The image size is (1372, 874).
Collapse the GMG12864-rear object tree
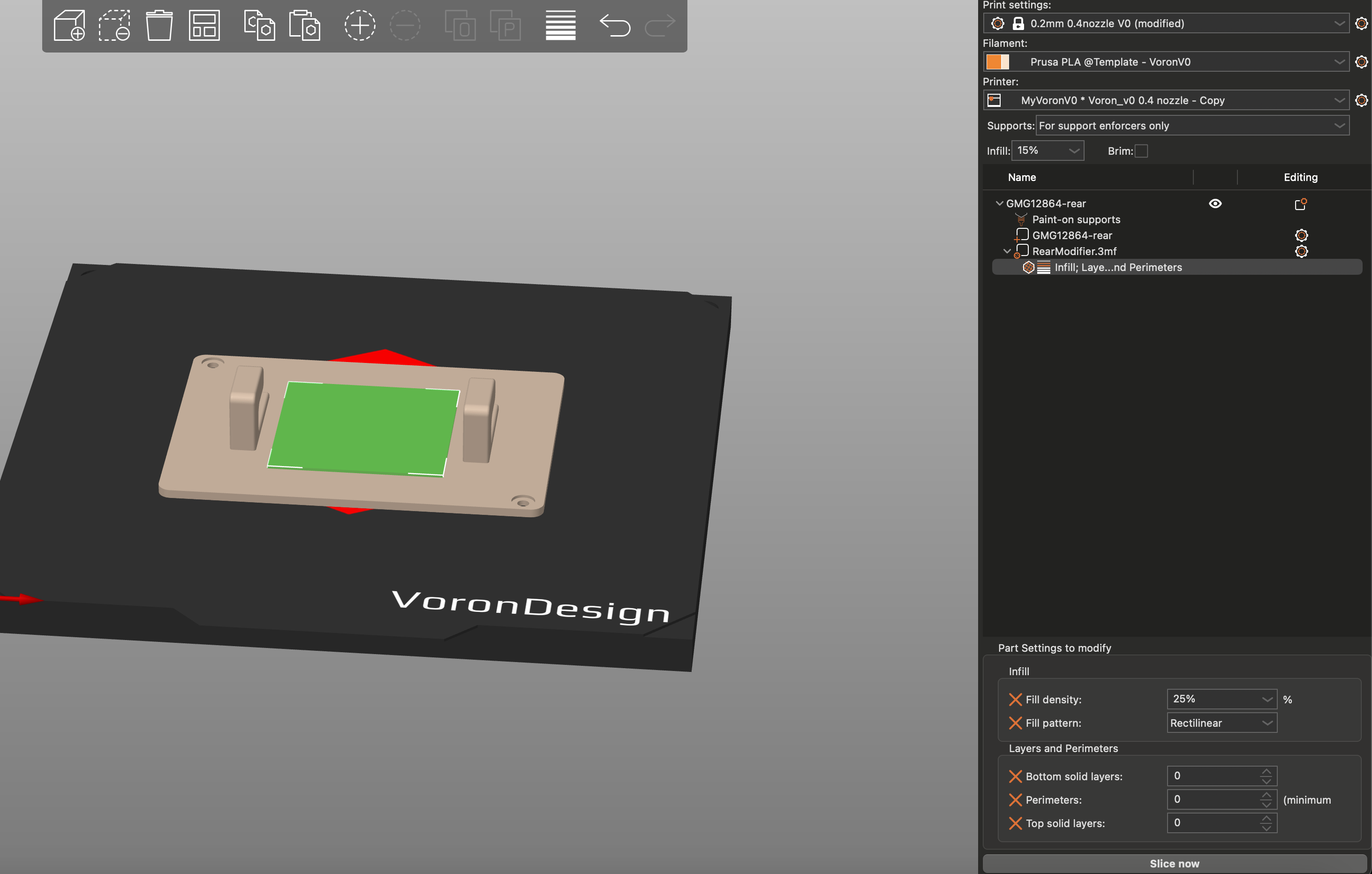[999, 203]
